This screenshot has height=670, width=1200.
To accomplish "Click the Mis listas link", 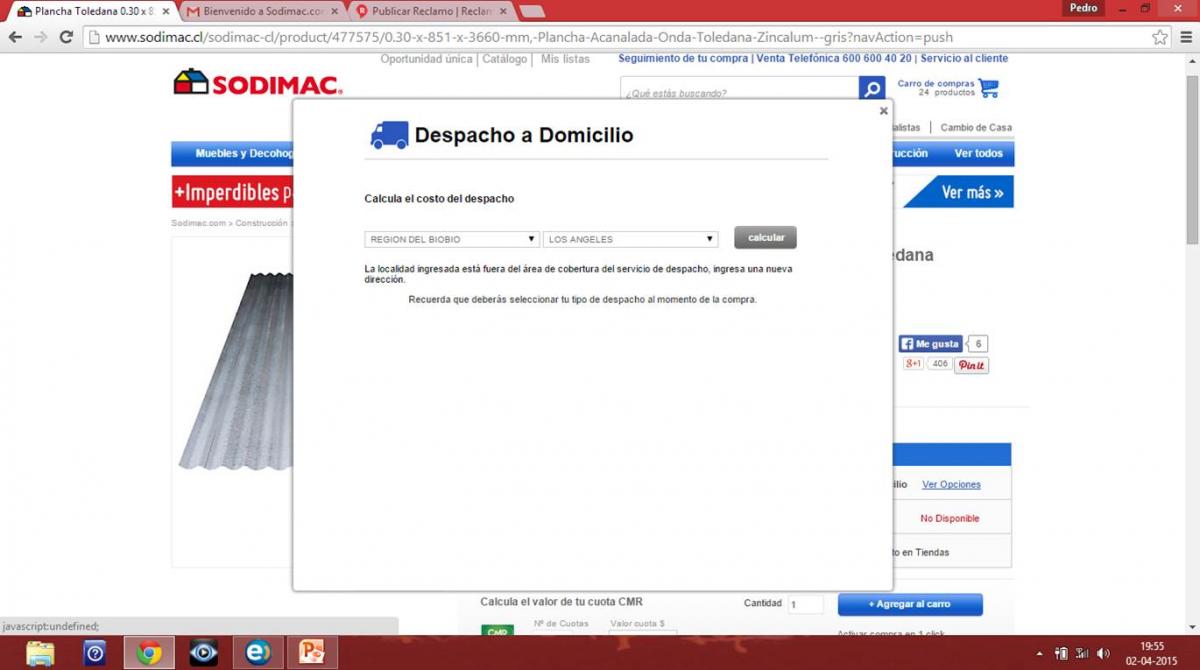I will pyautogui.click(x=566, y=59).
